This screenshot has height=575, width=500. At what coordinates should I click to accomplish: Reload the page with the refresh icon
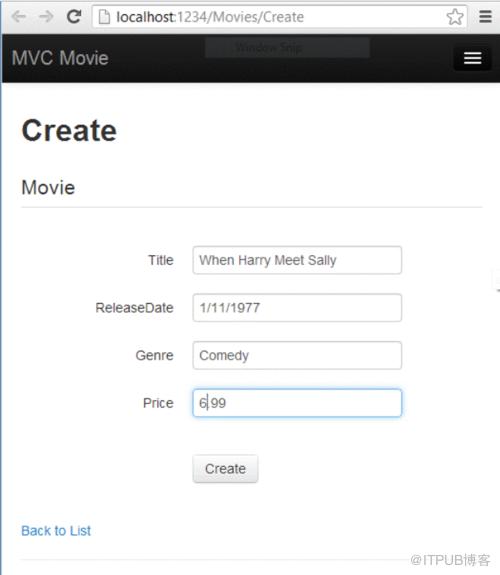click(x=74, y=17)
